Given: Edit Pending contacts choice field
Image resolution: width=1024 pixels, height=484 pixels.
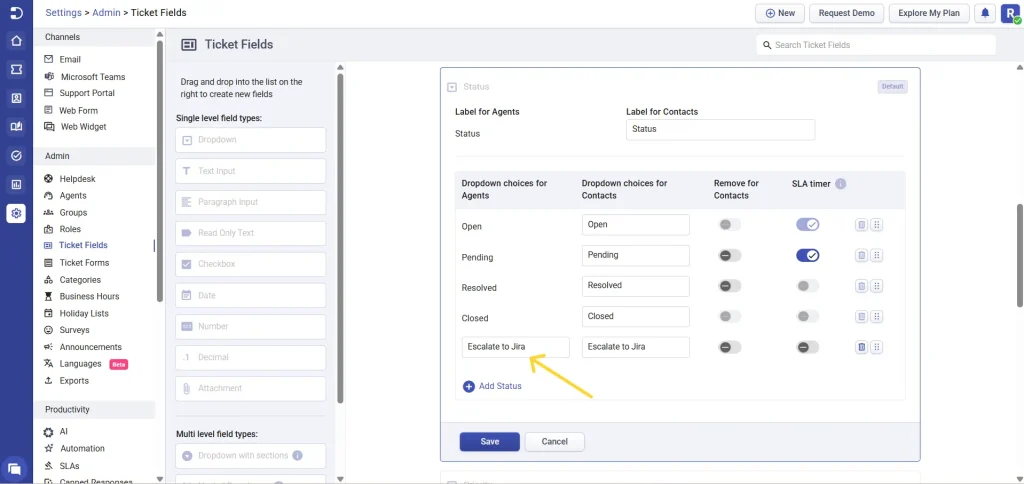Looking at the screenshot, I should (635, 255).
